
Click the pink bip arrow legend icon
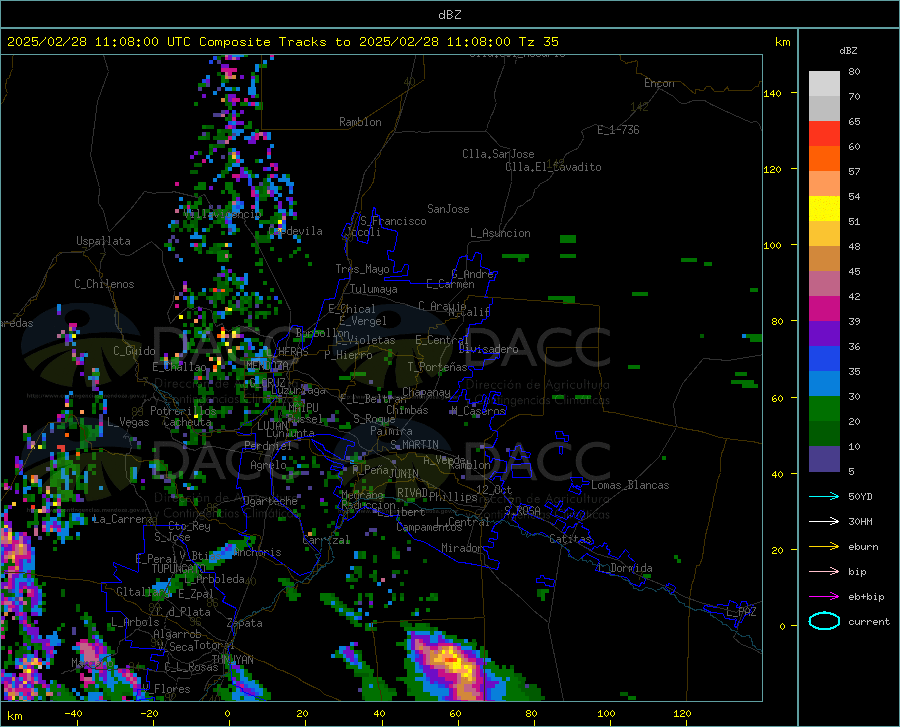coord(824,571)
